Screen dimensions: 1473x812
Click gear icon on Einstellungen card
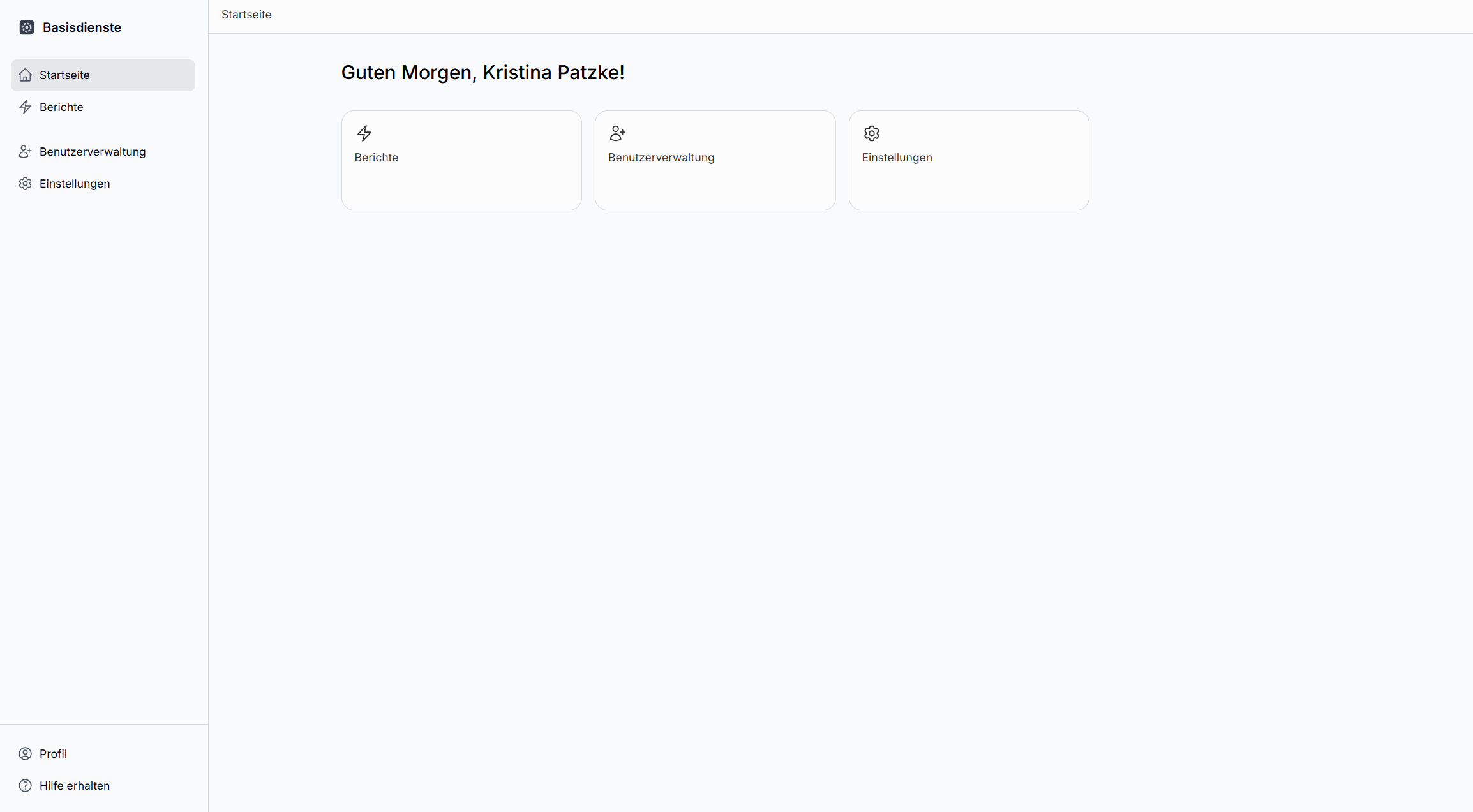click(x=872, y=133)
